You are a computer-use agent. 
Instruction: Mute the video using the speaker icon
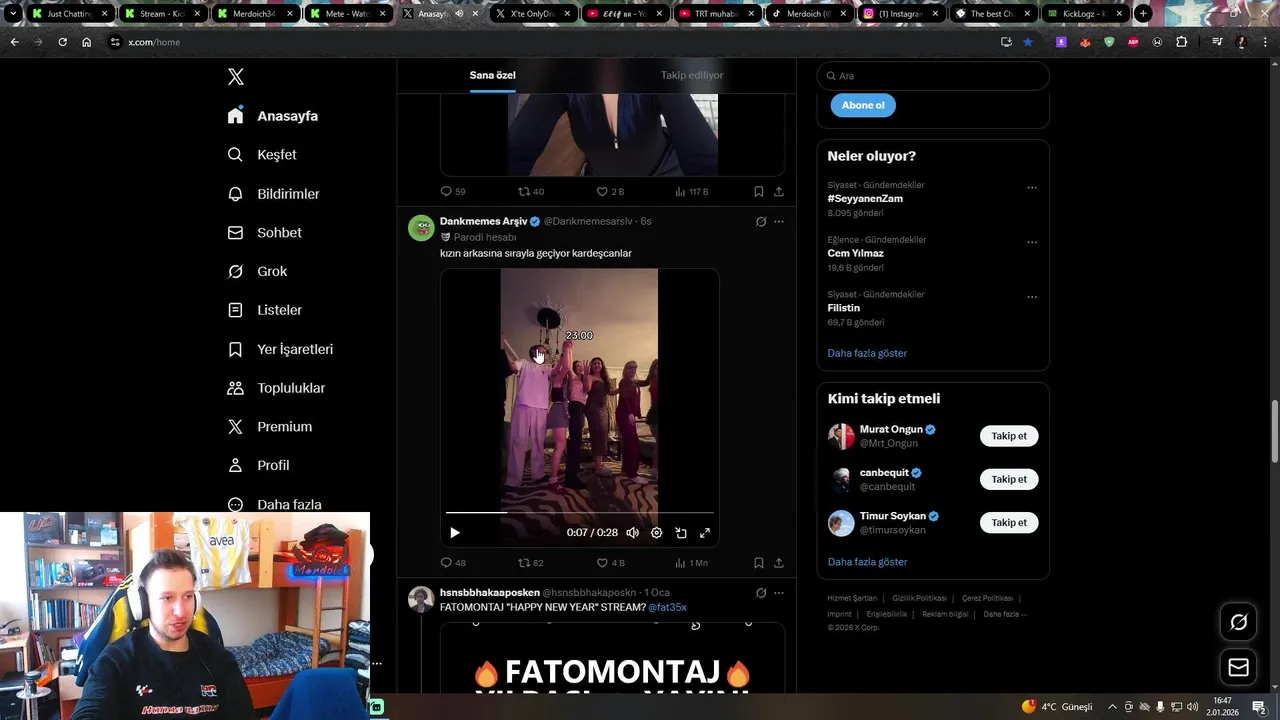[x=632, y=533]
